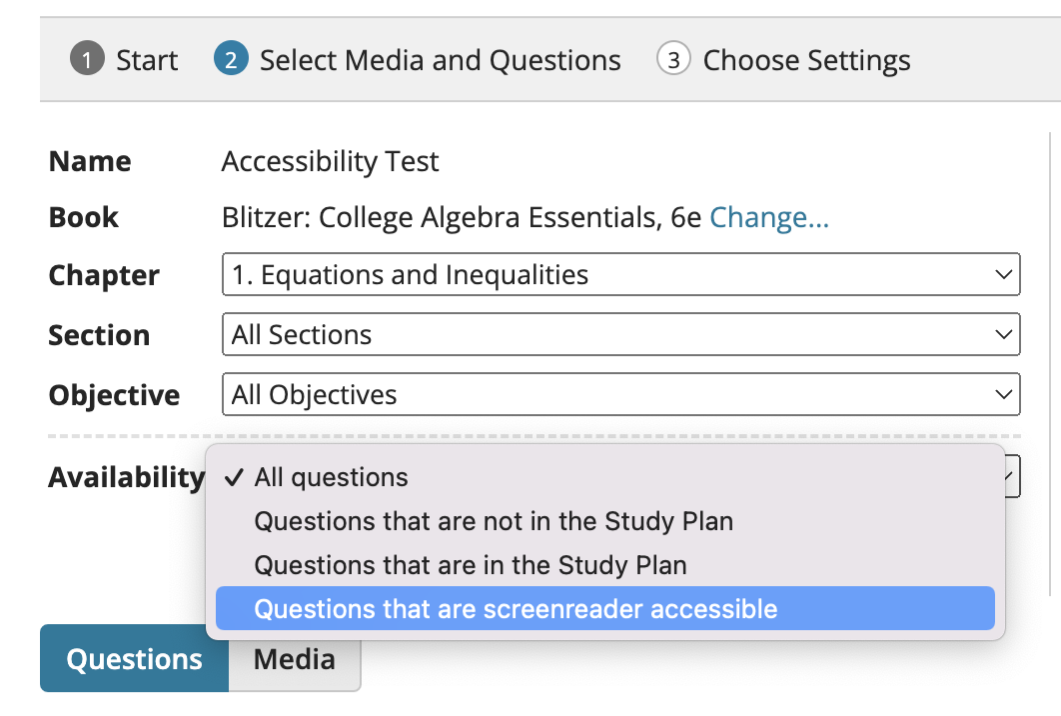
Task: Switch to the Questions tab
Action: click(134, 659)
